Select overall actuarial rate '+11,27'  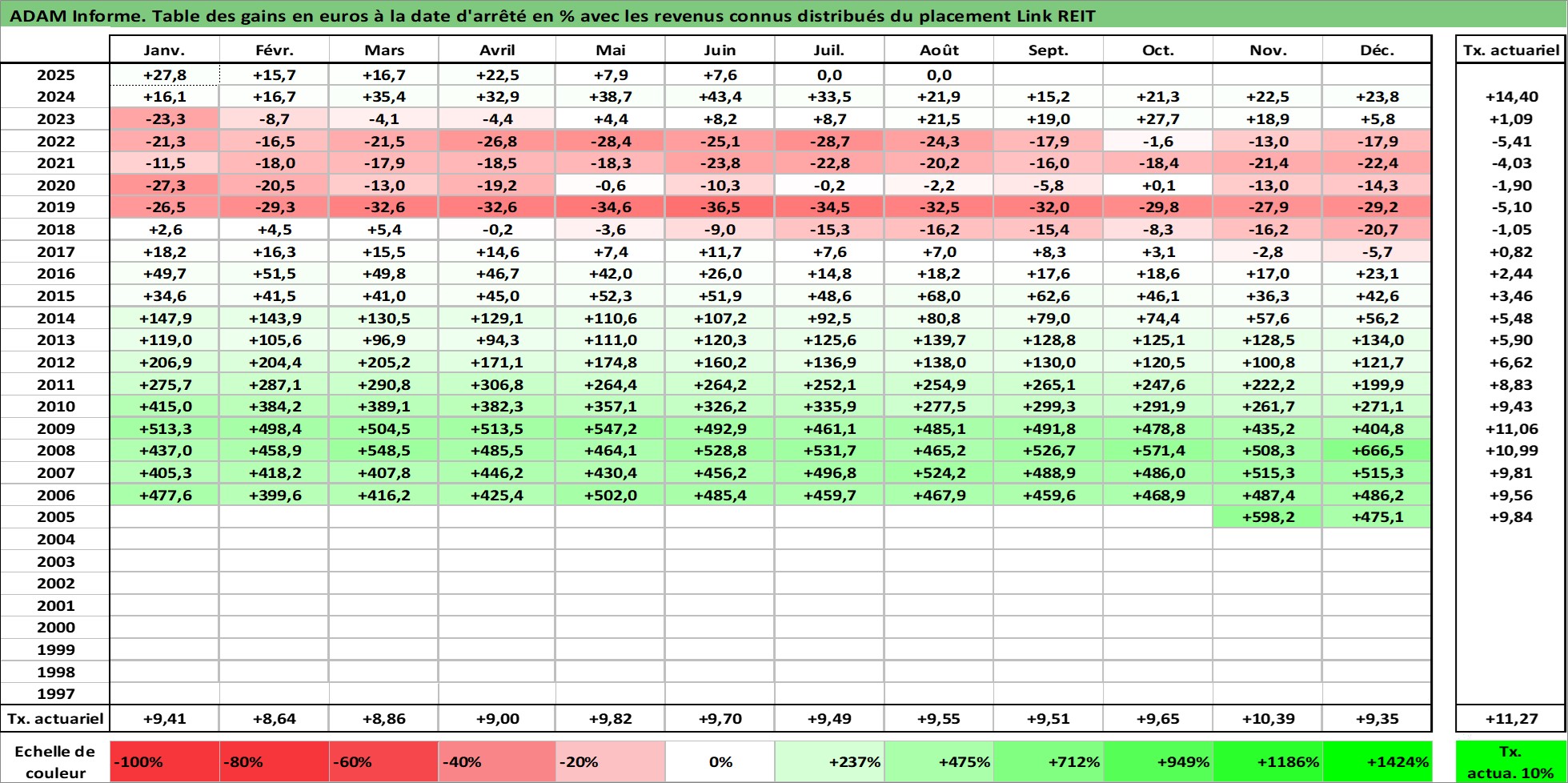tap(1510, 718)
